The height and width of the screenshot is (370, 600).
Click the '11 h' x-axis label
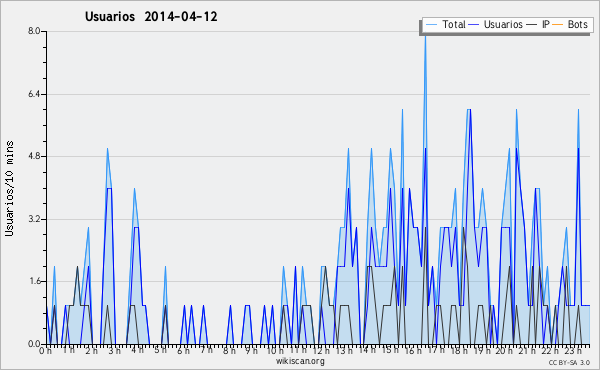(x=298, y=350)
